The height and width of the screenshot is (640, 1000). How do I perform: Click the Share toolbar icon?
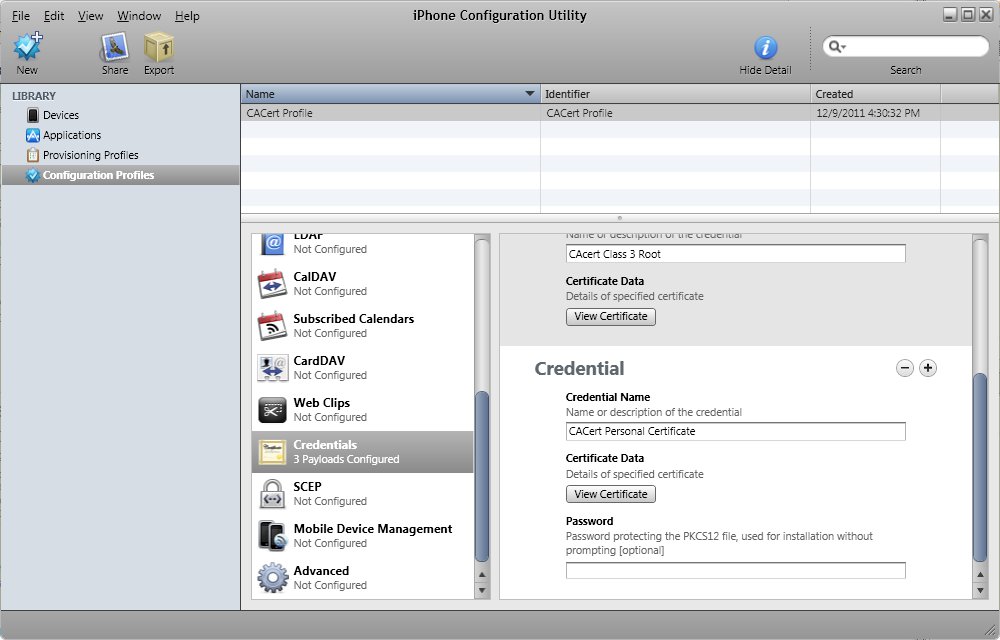[x=115, y=48]
